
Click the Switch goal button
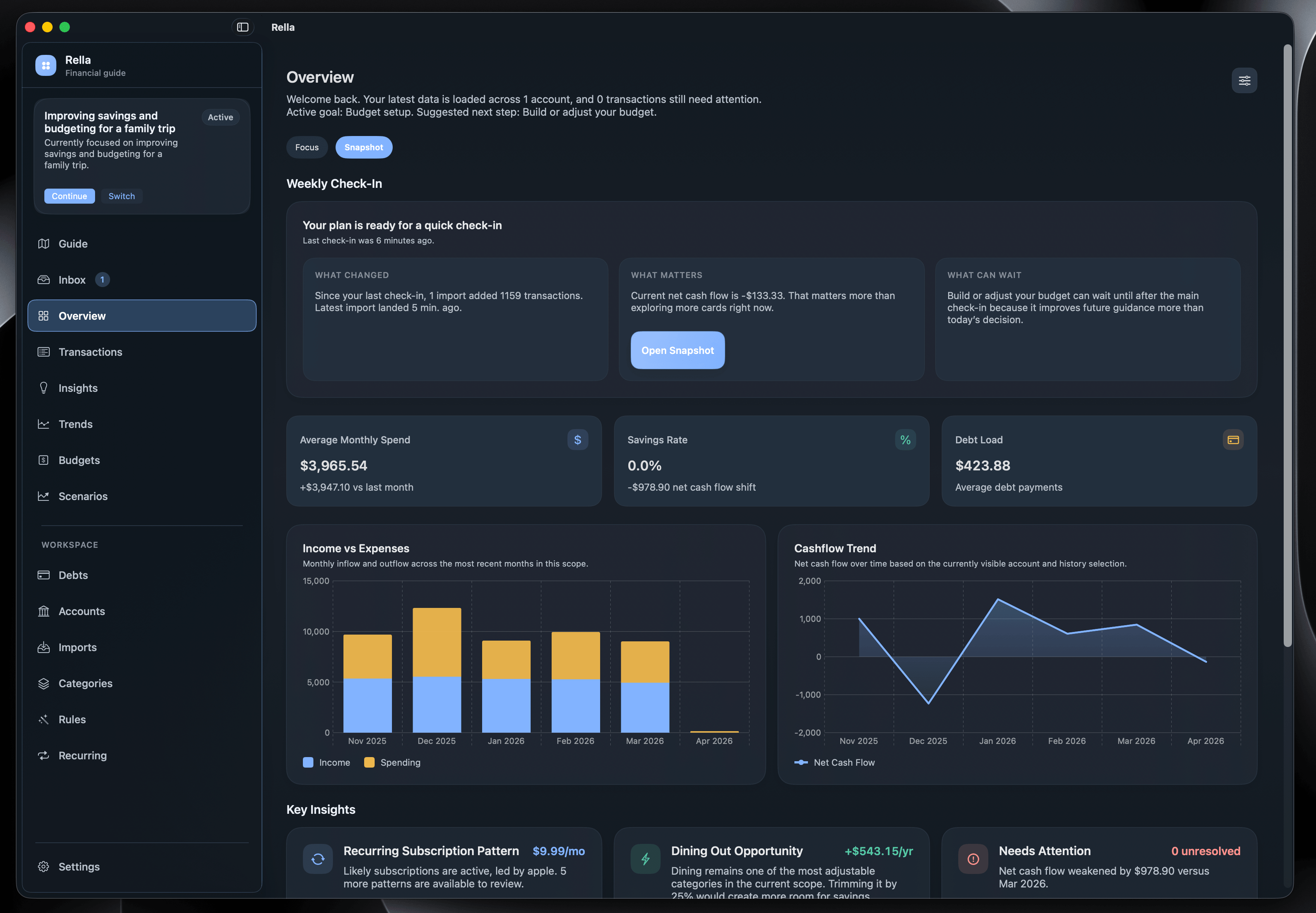click(122, 196)
